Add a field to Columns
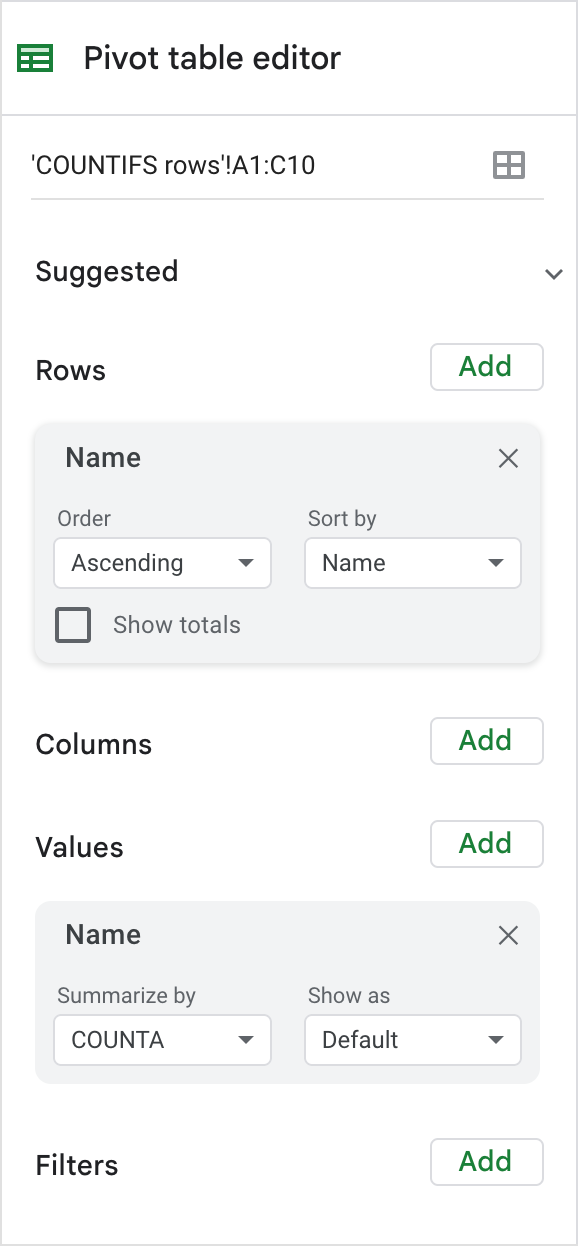Image resolution: width=578 pixels, height=1246 pixels. tap(486, 741)
